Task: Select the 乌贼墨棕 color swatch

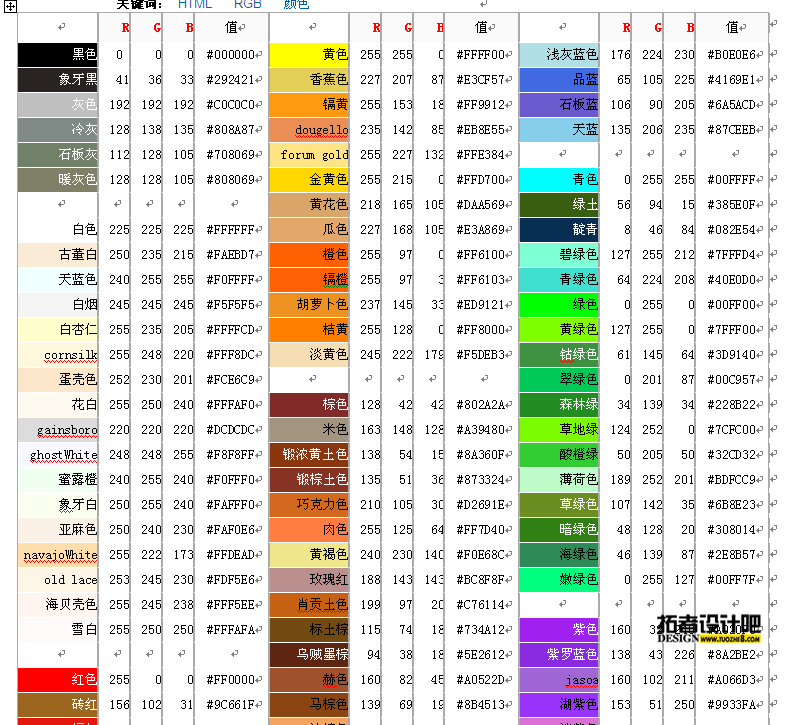Action: click(x=309, y=655)
